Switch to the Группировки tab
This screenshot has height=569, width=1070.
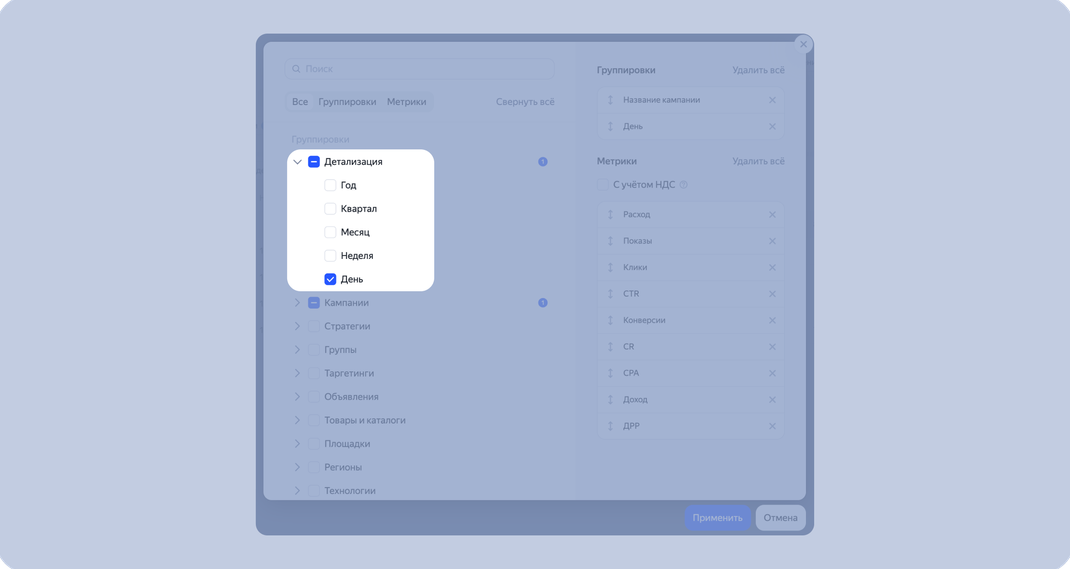pyautogui.click(x=347, y=102)
